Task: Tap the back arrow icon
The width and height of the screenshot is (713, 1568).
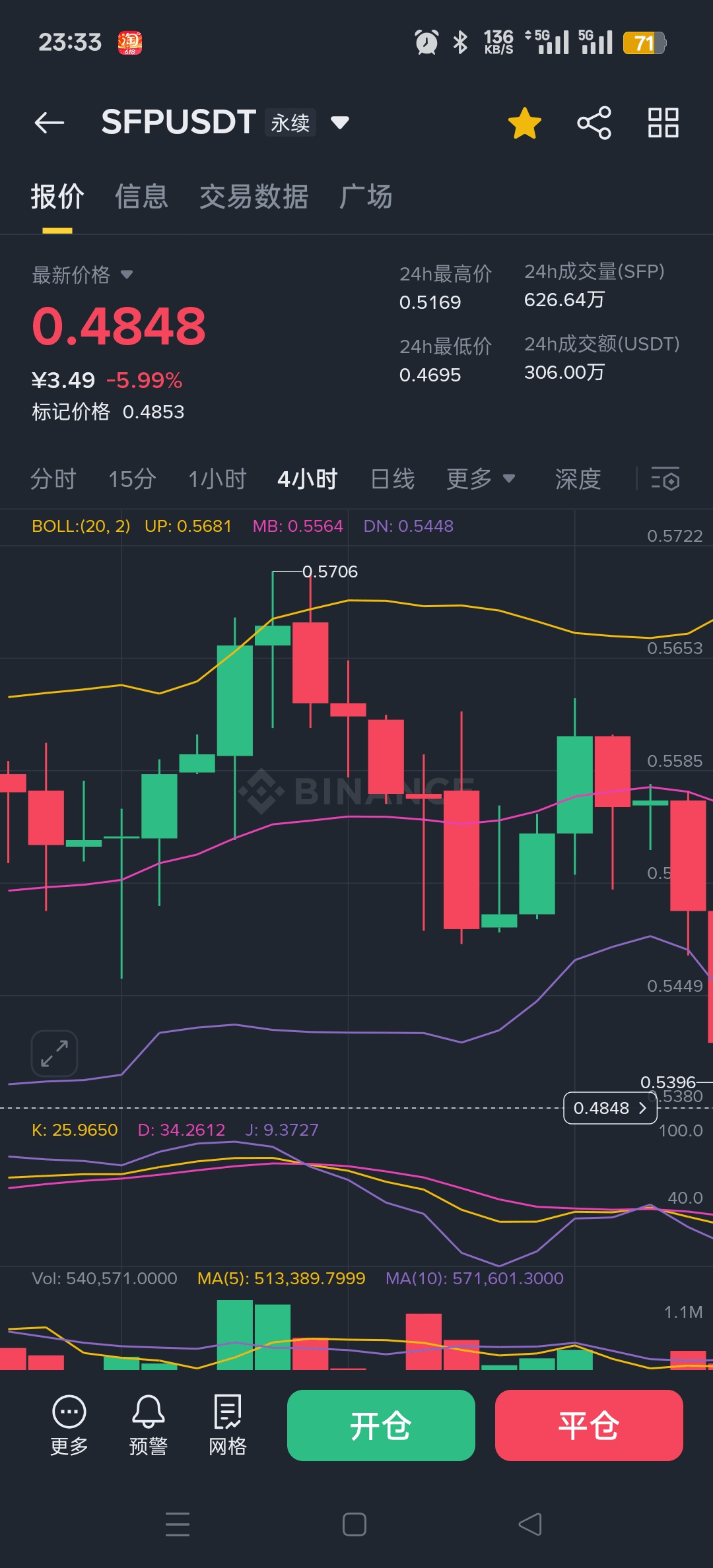Action: (50, 123)
